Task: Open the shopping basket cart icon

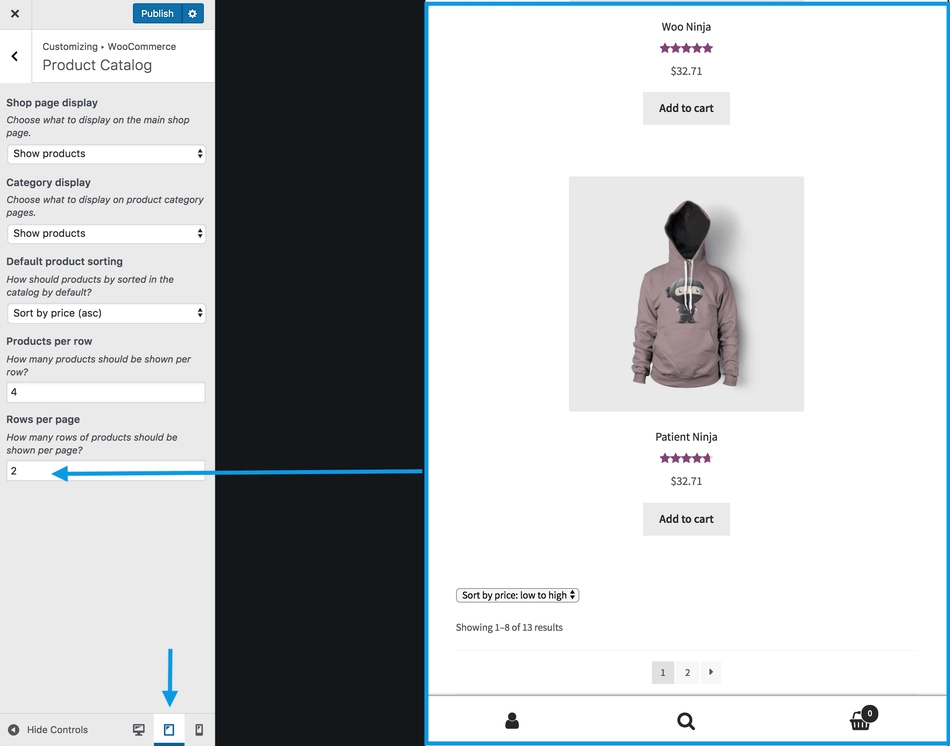Action: 862,719
